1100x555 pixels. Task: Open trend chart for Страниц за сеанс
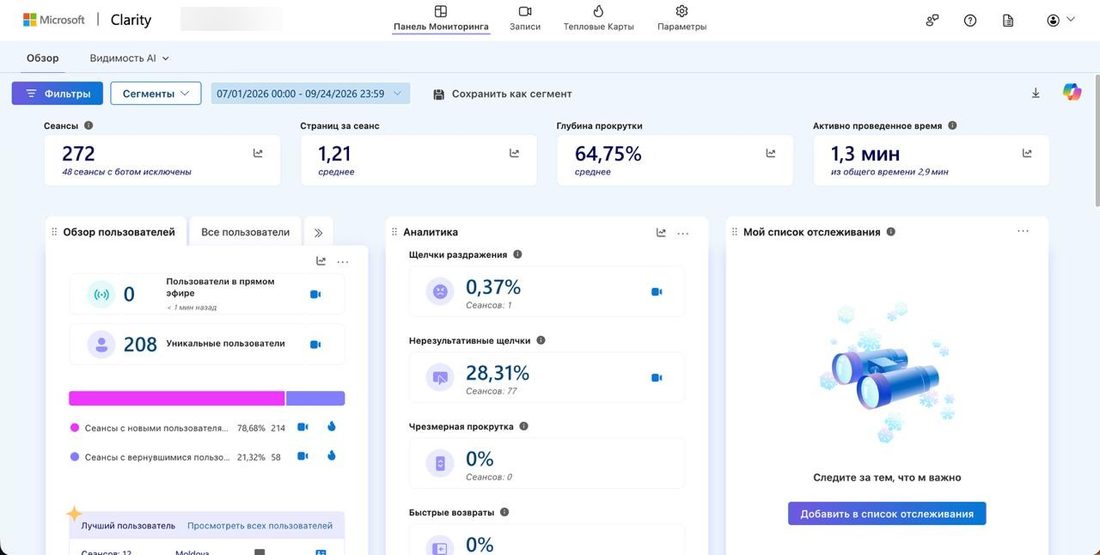(x=514, y=153)
